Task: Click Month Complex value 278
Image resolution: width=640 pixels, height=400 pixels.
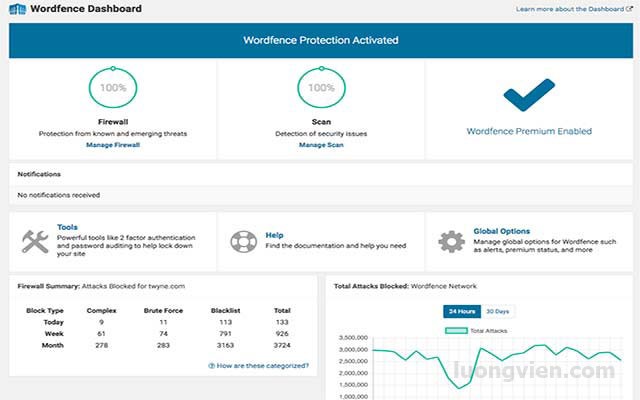Action: [x=102, y=345]
